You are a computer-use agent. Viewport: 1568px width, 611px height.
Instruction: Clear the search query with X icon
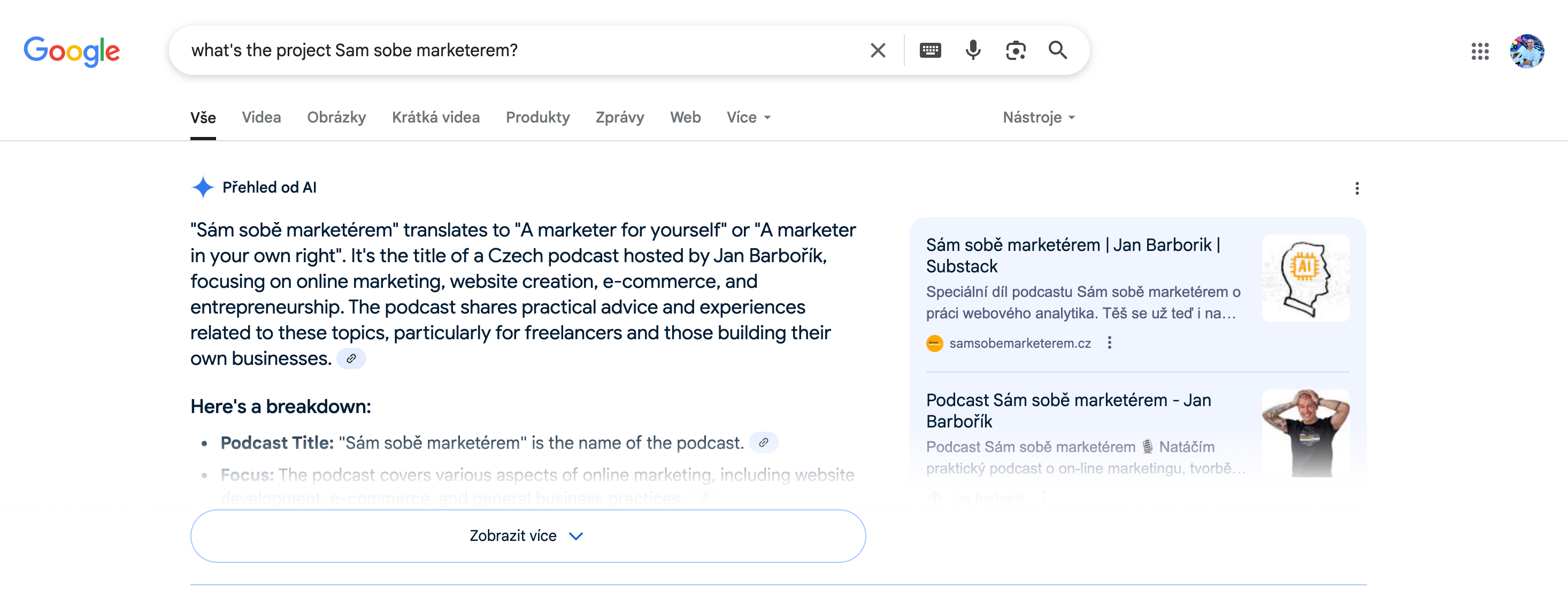877,50
